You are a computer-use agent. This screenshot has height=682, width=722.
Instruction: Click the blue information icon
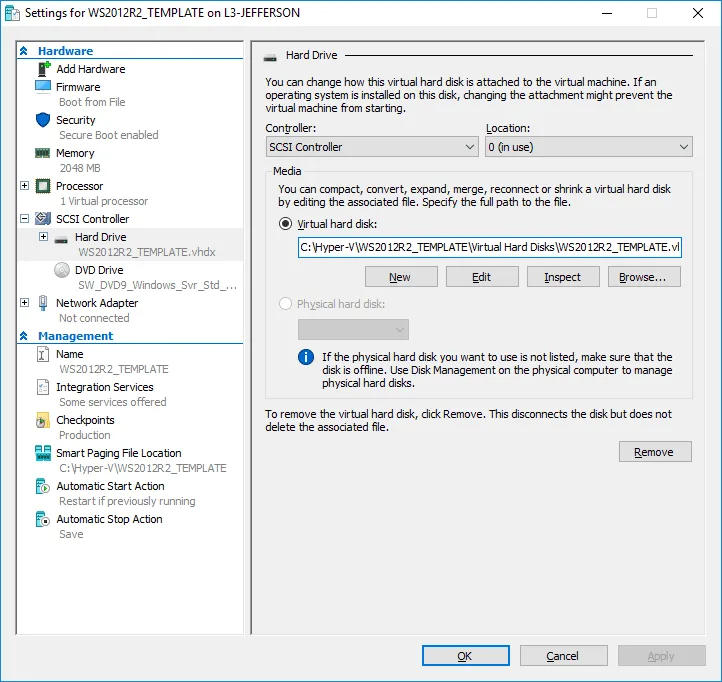pos(306,357)
